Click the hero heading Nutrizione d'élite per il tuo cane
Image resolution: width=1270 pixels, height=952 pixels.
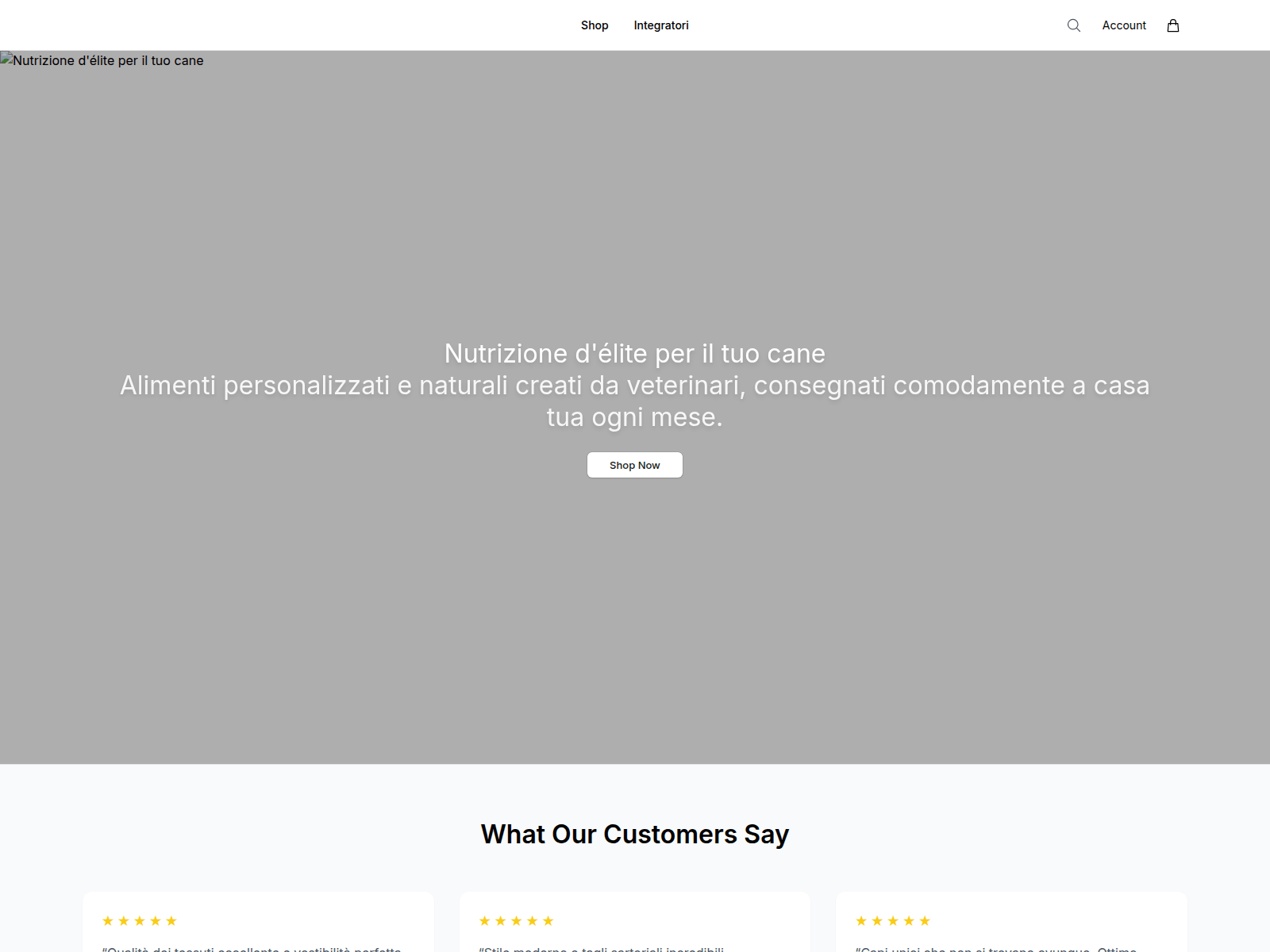tap(635, 353)
